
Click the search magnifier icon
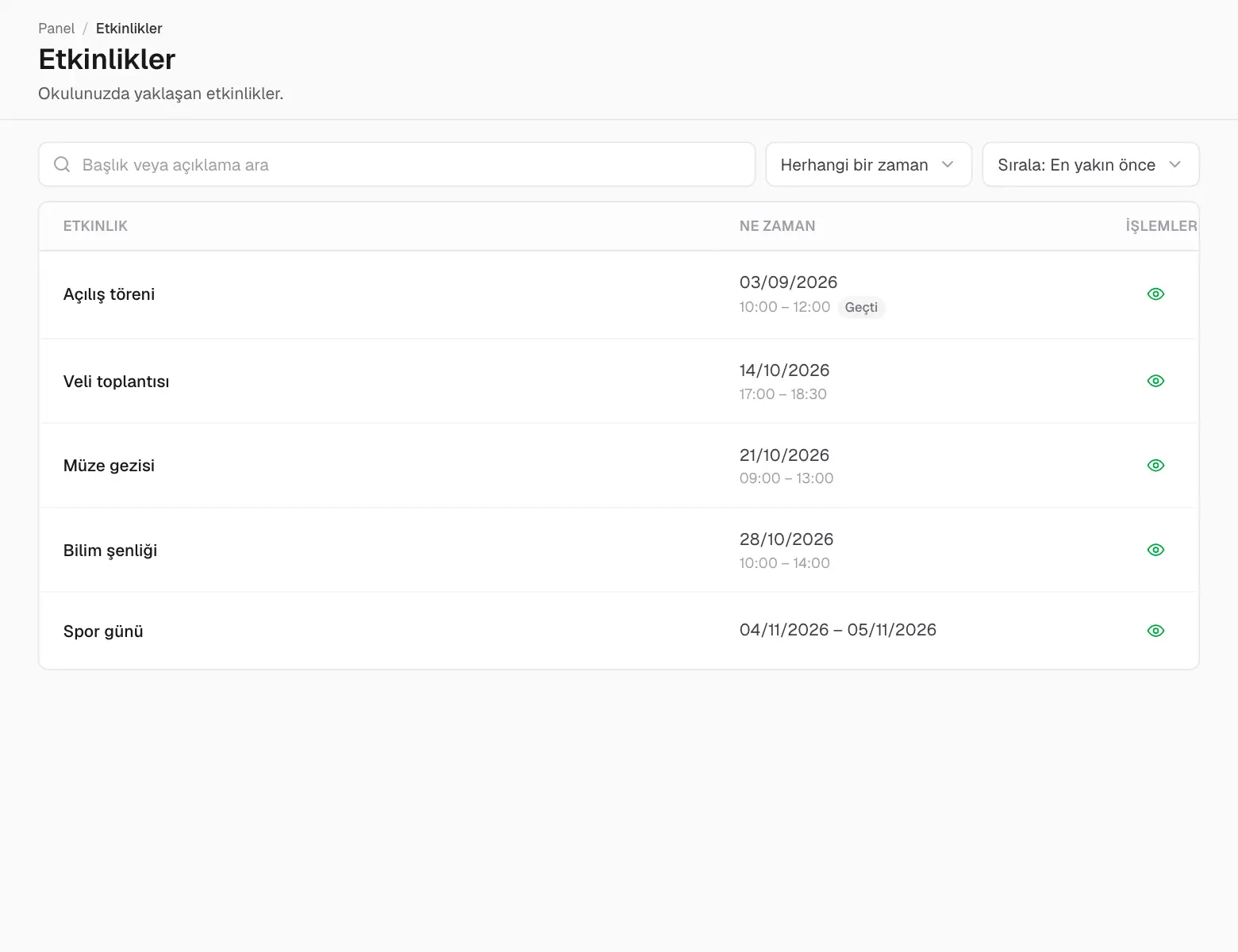[x=62, y=164]
